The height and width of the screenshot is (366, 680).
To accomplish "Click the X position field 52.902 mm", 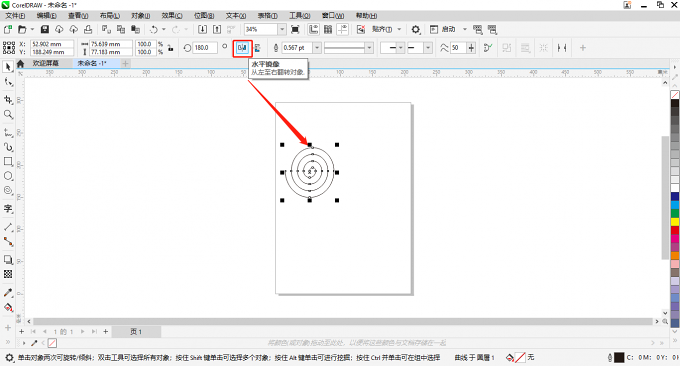I will [x=52, y=44].
